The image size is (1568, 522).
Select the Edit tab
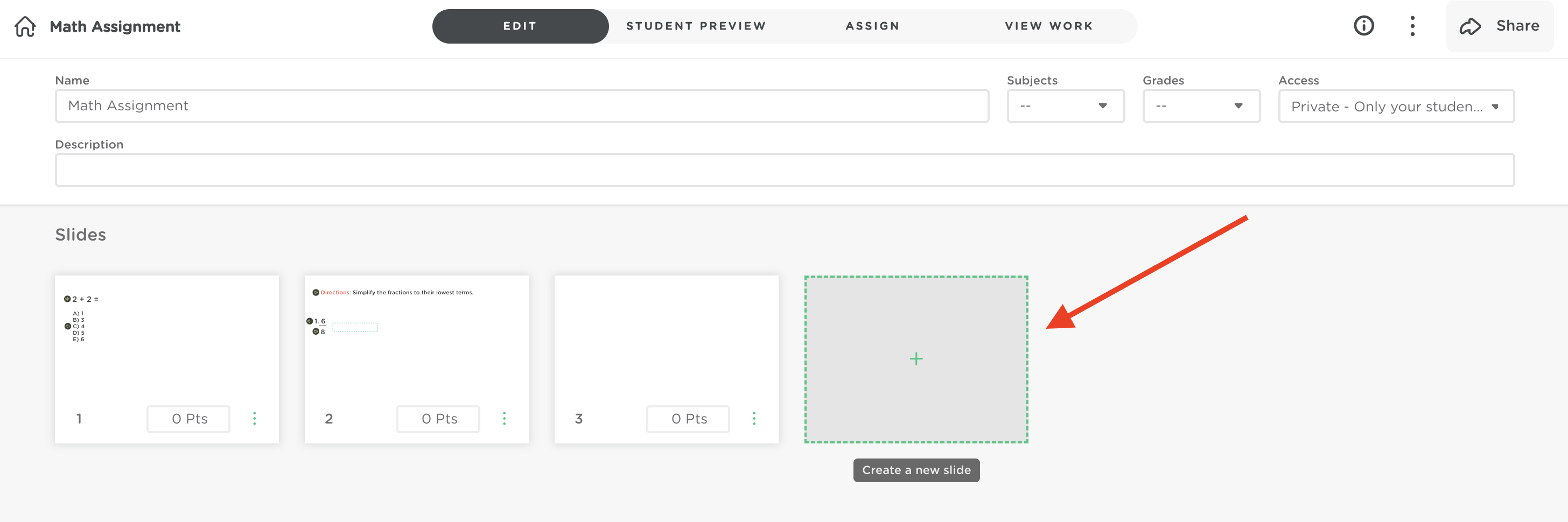coord(519,25)
